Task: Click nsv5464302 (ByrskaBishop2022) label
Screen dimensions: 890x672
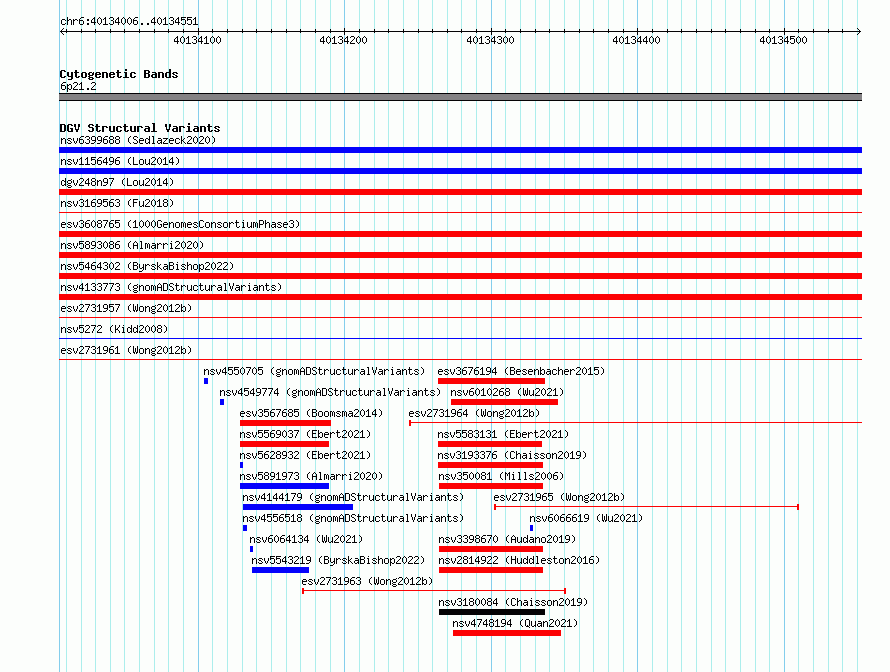Action: (x=147, y=266)
